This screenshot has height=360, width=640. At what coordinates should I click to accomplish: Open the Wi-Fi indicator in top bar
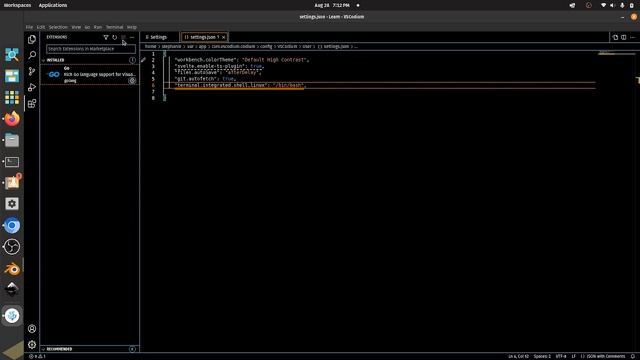(603, 5)
